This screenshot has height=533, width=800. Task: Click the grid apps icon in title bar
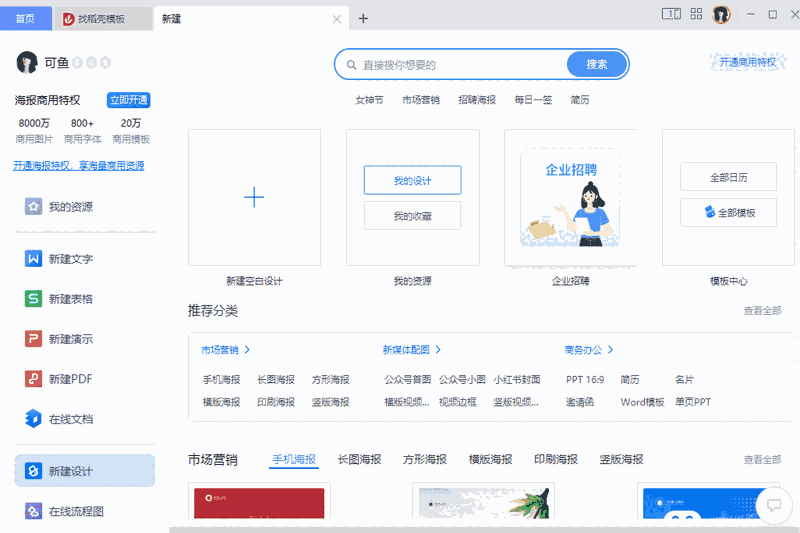696,14
